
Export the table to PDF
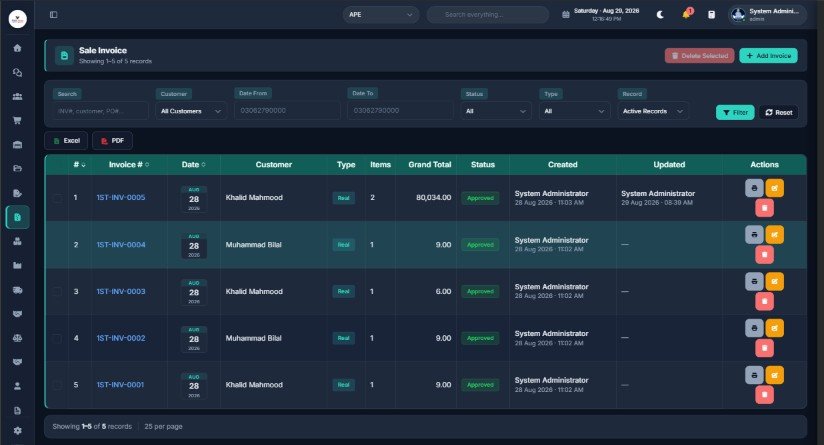[x=112, y=141]
